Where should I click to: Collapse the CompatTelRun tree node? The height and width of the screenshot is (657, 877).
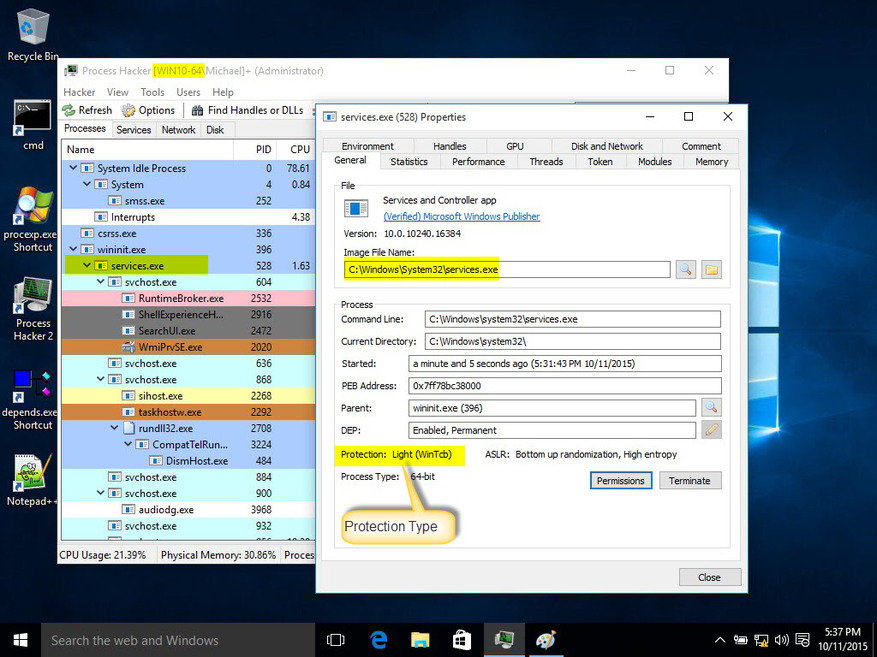click(128, 444)
